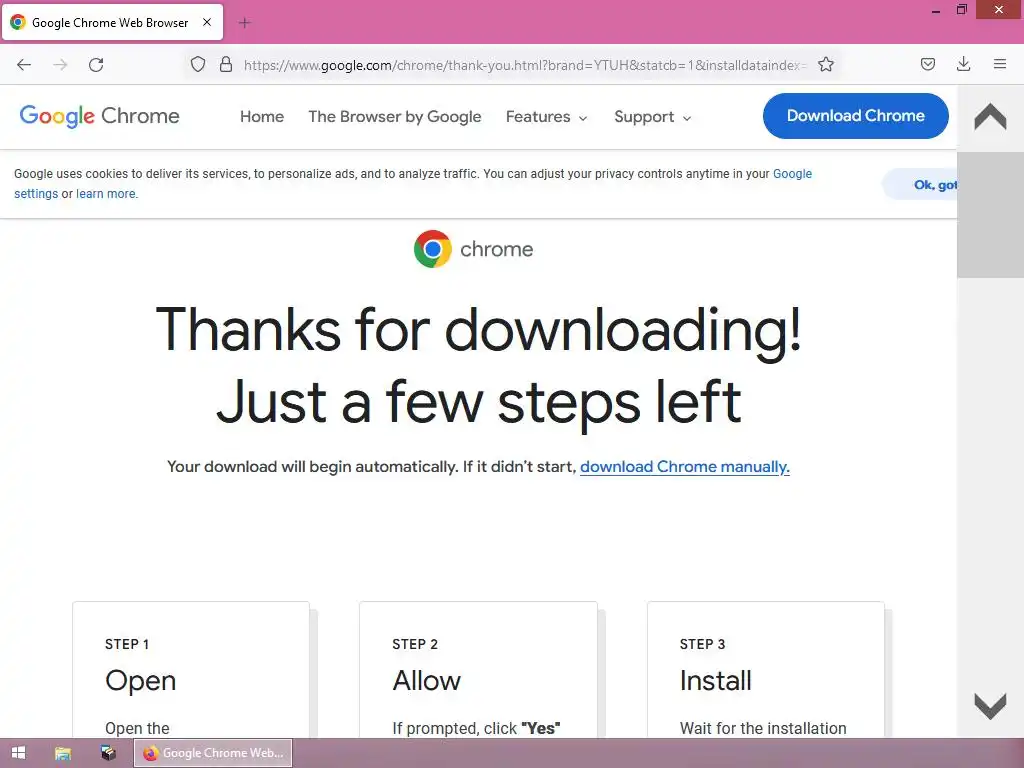This screenshot has width=1024, height=768.
Task: Open the Google settings link in cookie notice
Action: click(792, 174)
